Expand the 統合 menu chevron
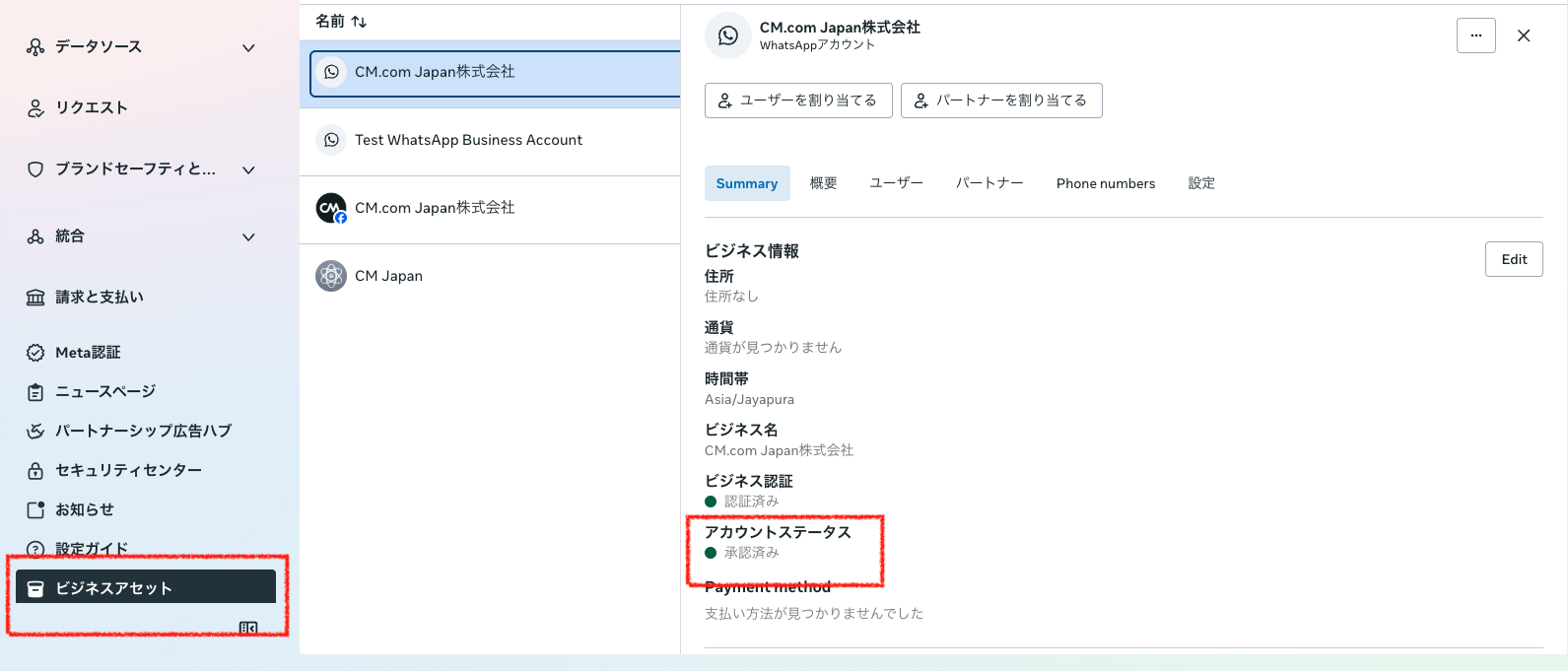 click(248, 236)
